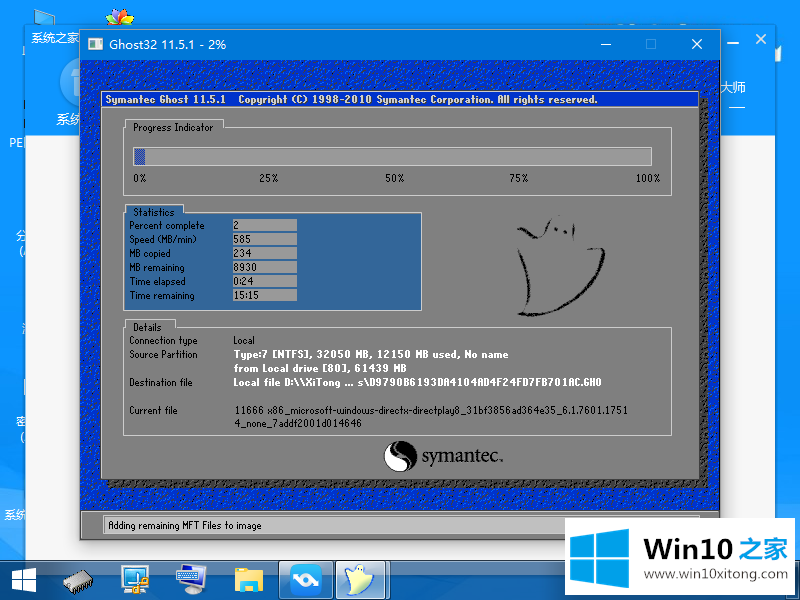Viewport: 800px width, 600px height.
Task: Open the monitor and keyboard taskbar icon
Action: point(190,580)
